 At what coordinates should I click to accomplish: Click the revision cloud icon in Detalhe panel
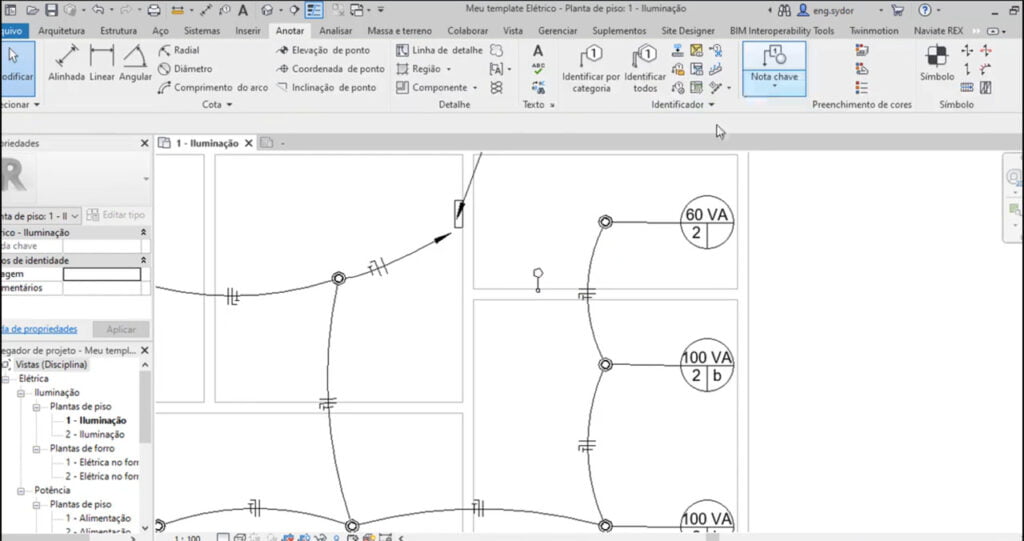tap(496, 50)
